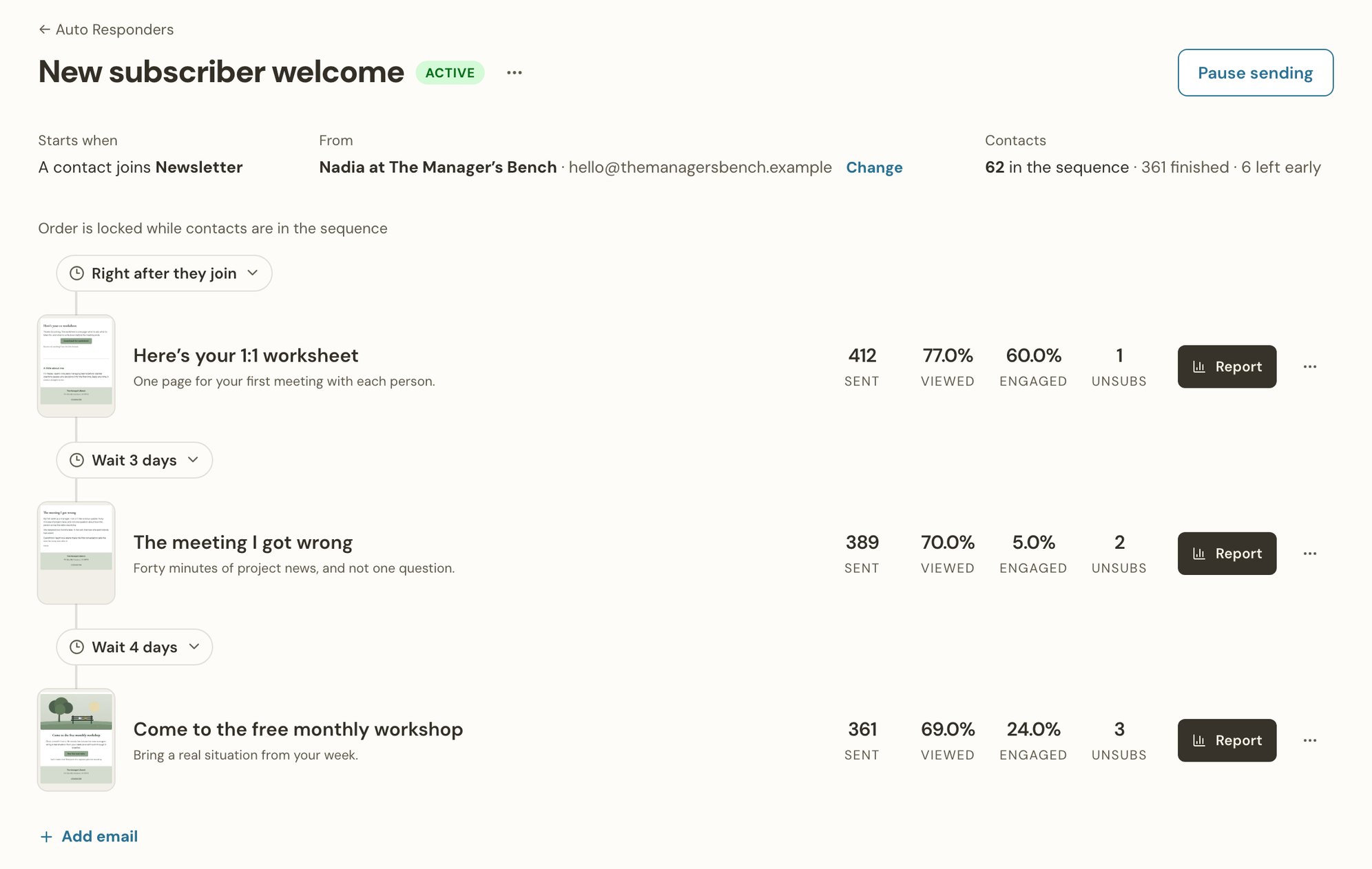Click the Add email link
The image size is (1372, 869).
[x=89, y=836]
